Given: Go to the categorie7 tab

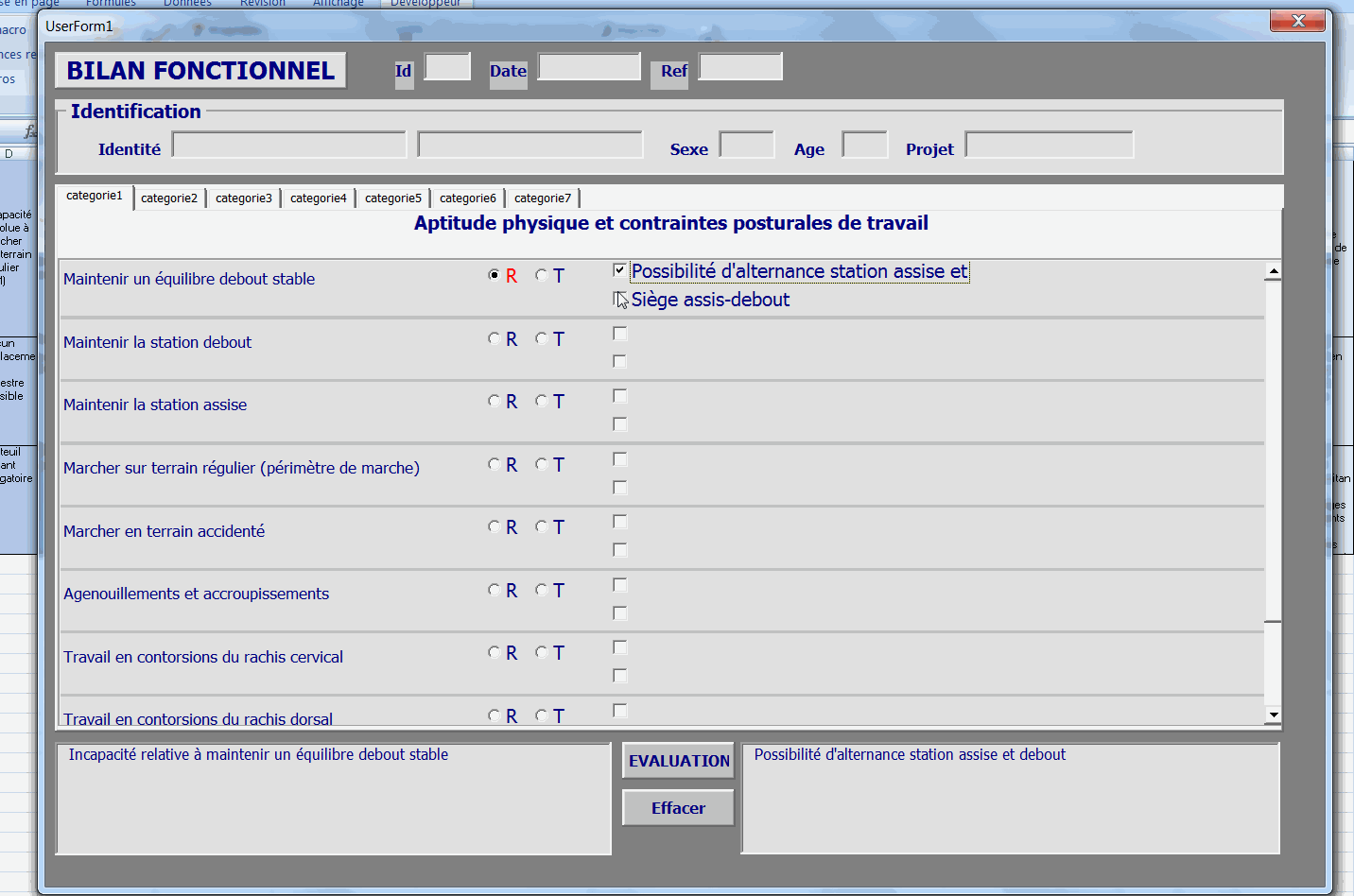Looking at the screenshot, I should (543, 198).
